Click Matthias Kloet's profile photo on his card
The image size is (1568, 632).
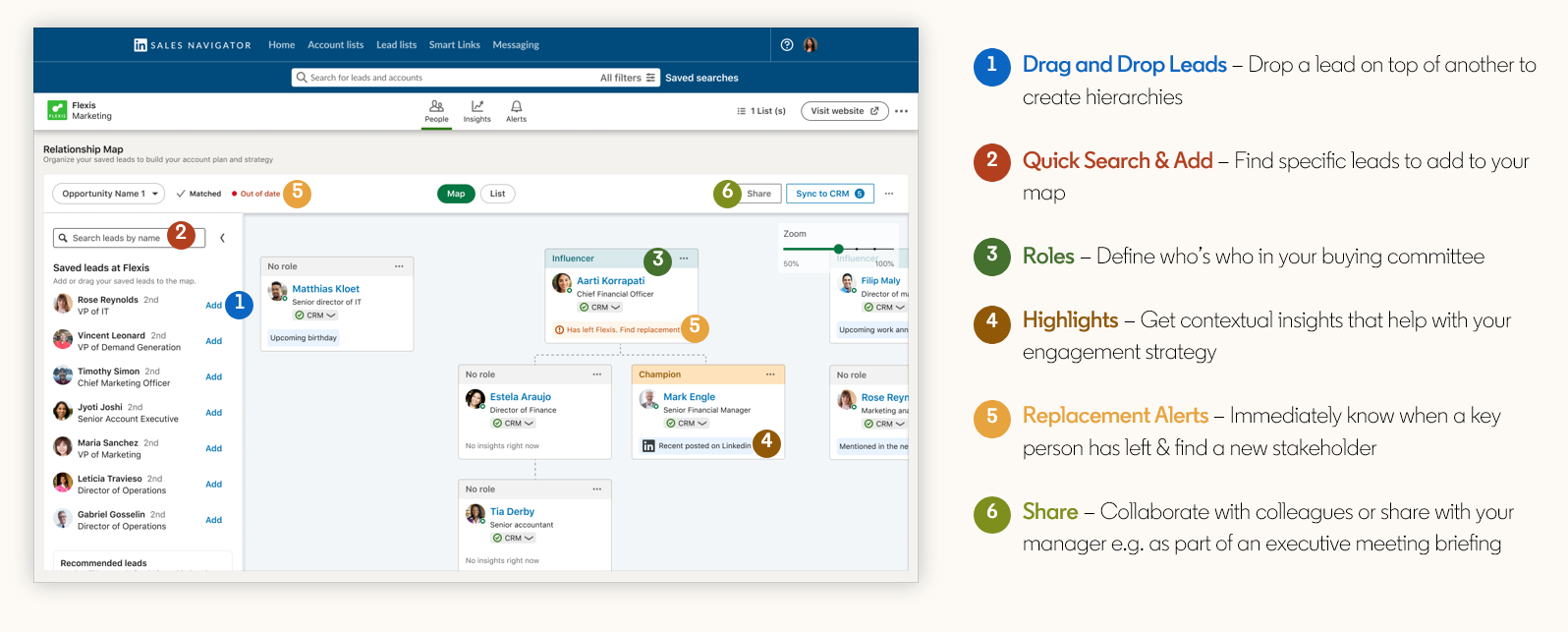(x=278, y=291)
